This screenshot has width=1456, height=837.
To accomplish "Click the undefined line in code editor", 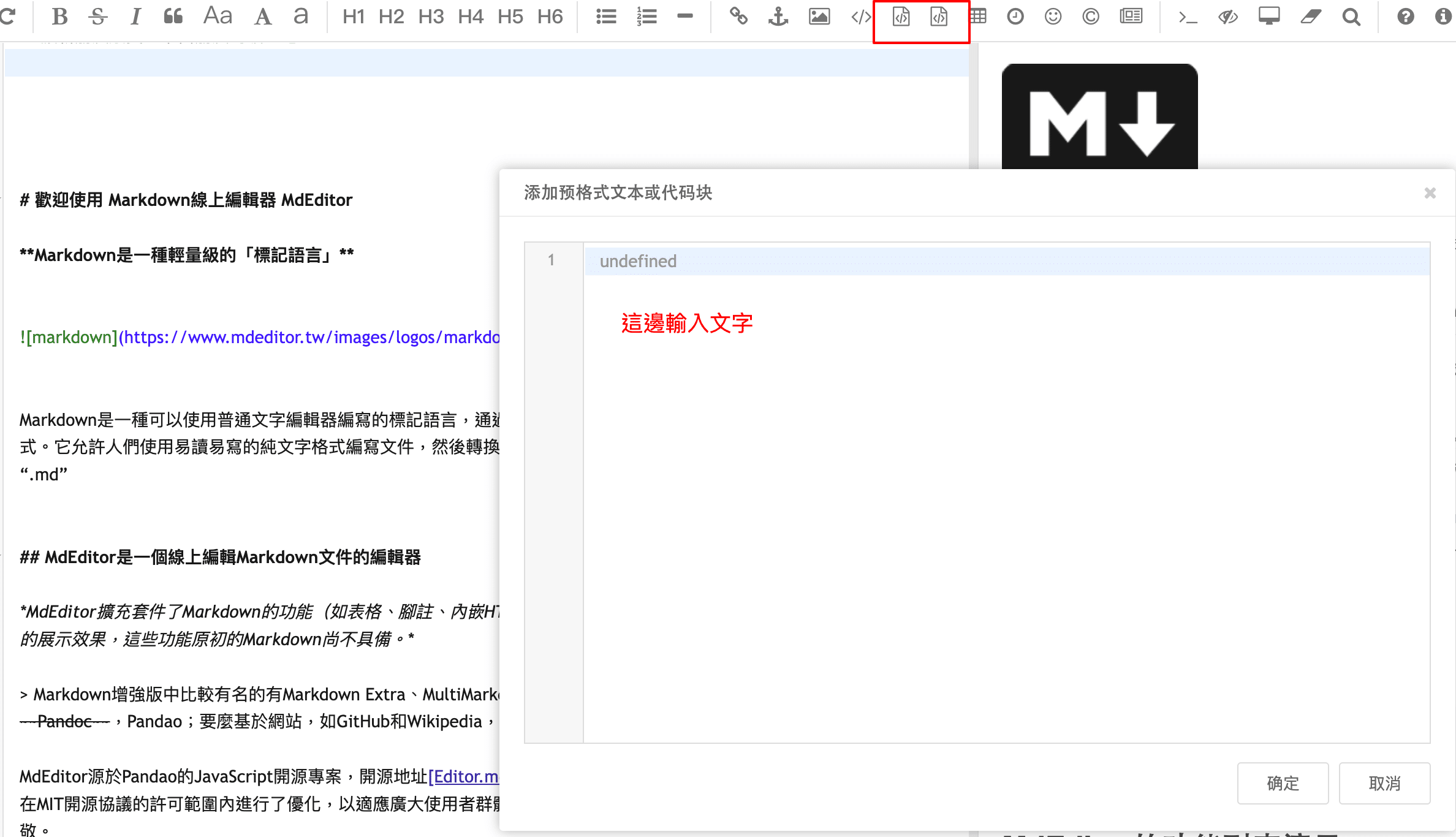I will (x=1007, y=261).
